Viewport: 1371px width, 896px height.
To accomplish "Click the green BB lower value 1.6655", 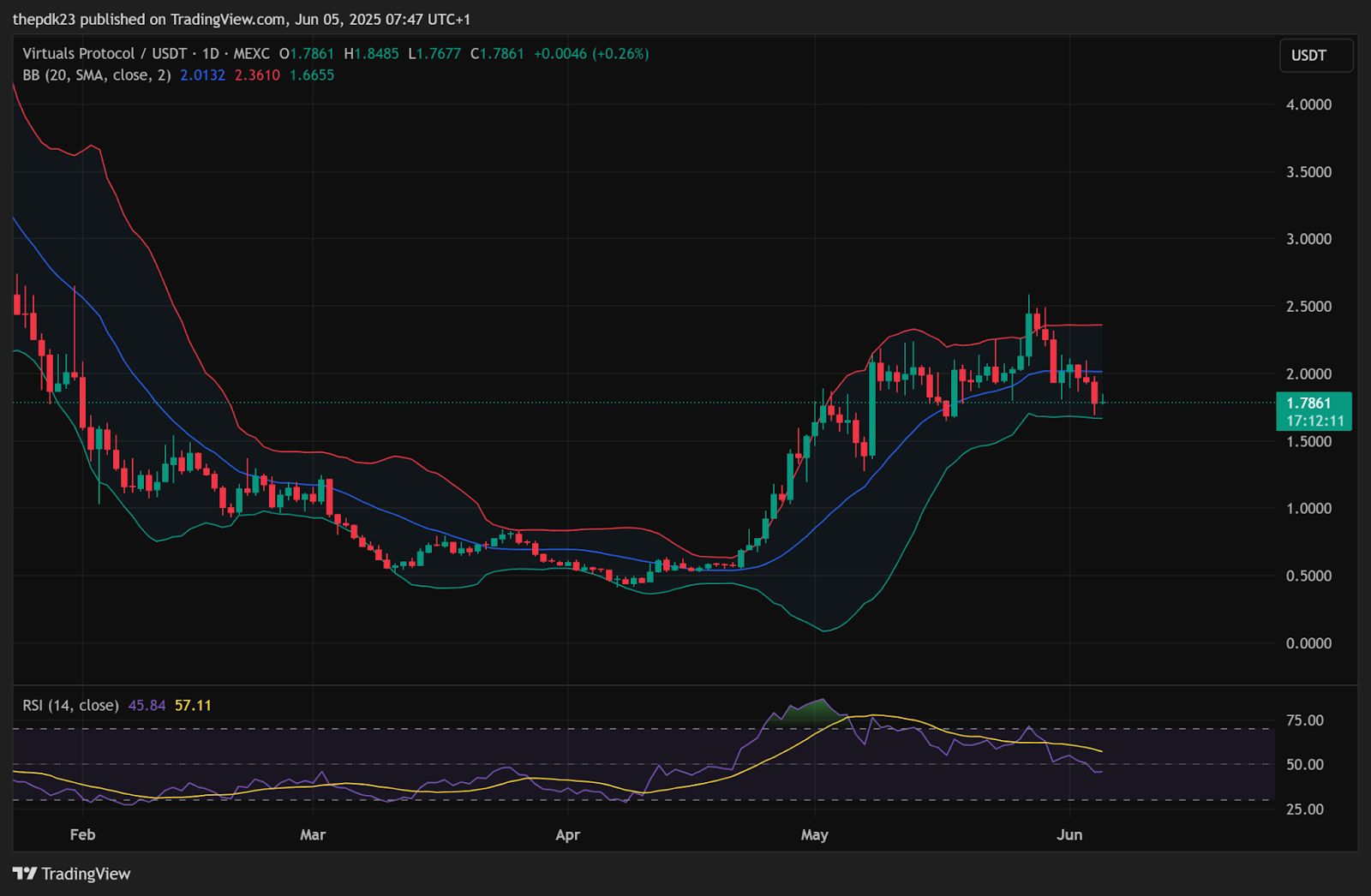I will coord(312,75).
